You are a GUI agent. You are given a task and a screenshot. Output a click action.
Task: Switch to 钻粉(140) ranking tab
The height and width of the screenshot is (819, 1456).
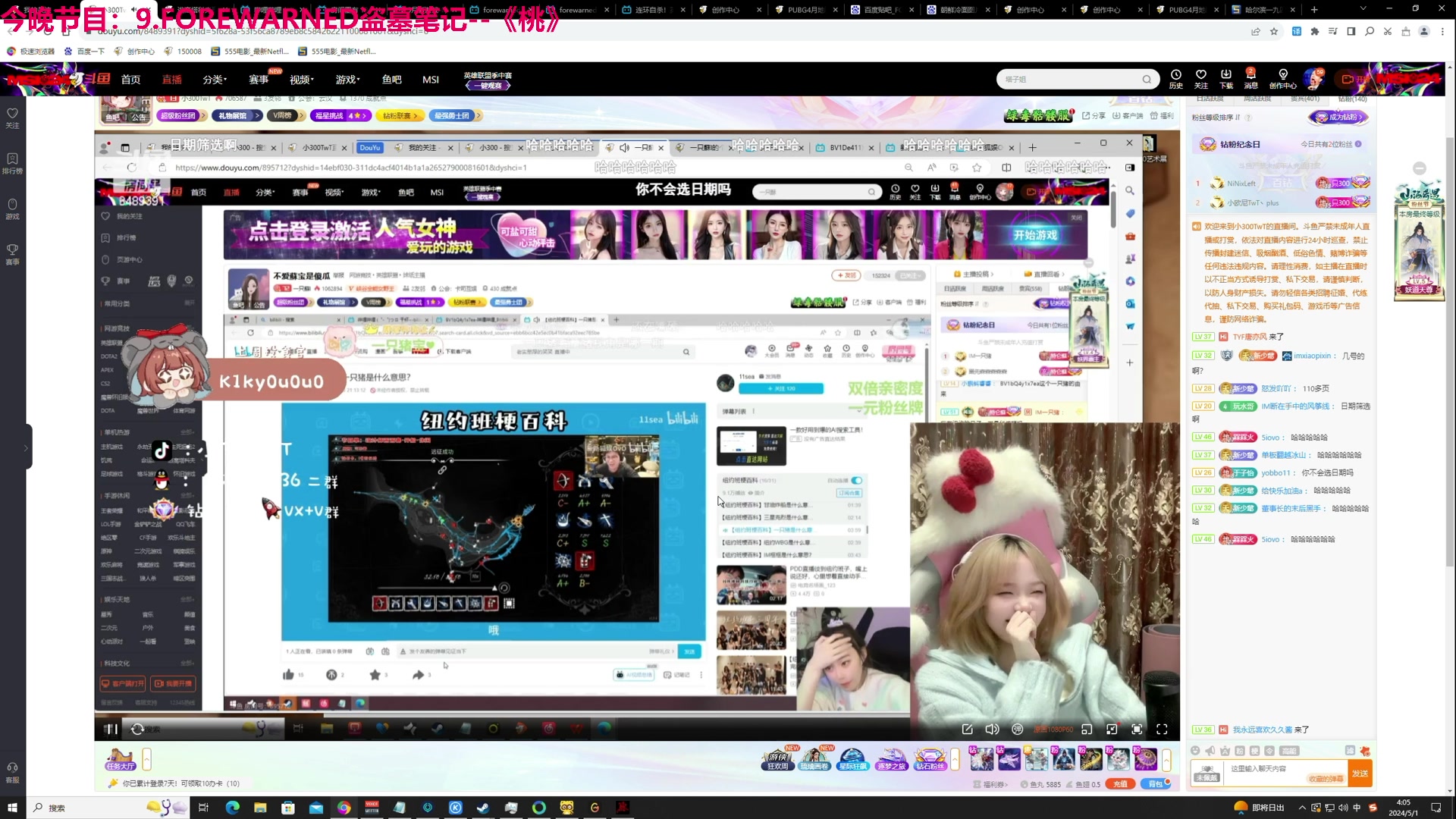(1352, 99)
